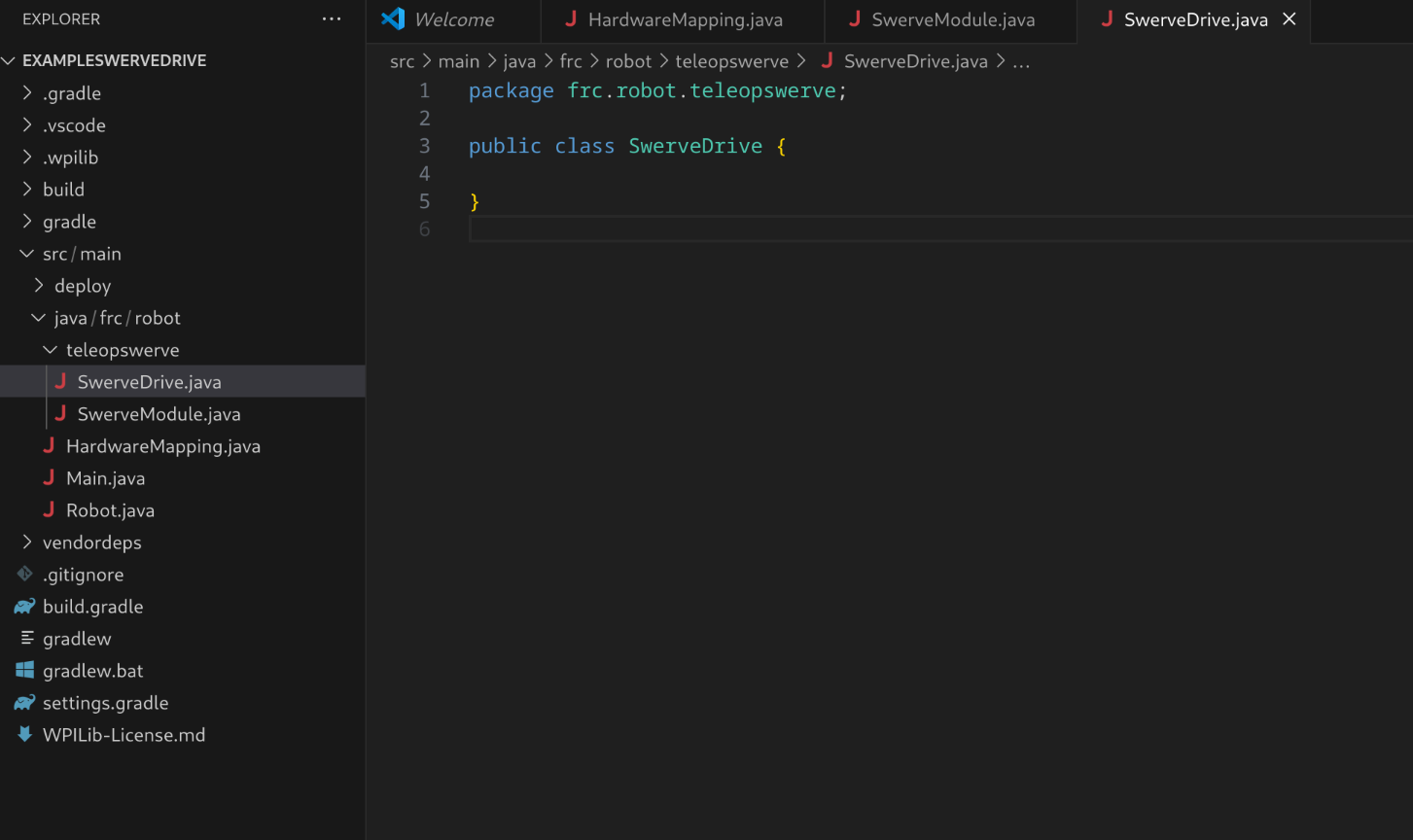Click gradle elephant icon beside build.gradle
Viewport: 1413px width, 840px height.
[x=25, y=607]
